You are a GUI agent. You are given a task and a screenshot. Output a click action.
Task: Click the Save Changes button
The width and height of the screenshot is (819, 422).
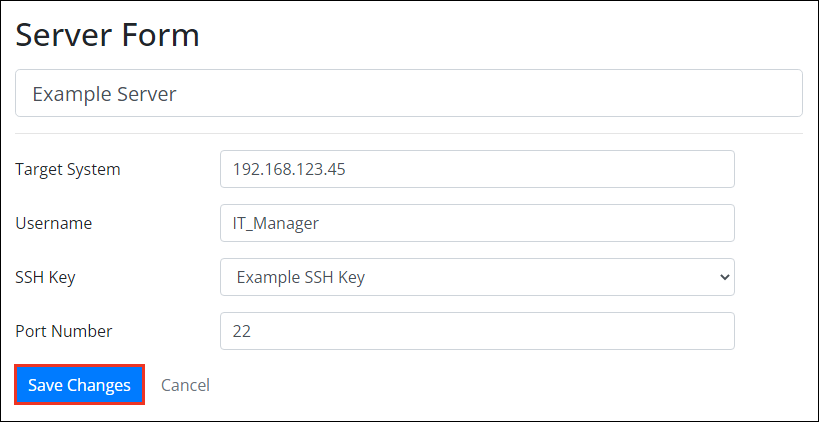tap(79, 385)
